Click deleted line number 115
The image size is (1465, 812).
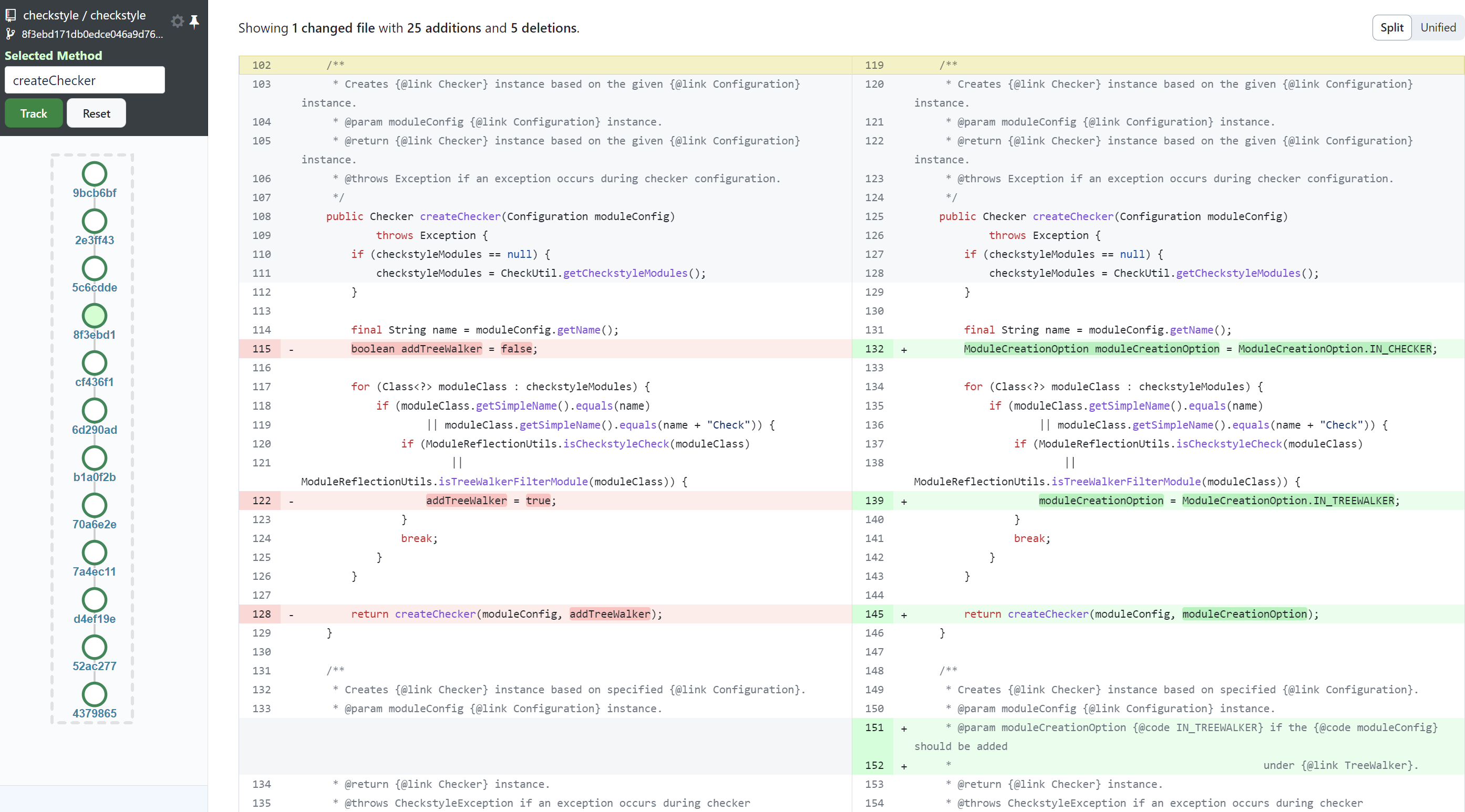pyautogui.click(x=261, y=349)
